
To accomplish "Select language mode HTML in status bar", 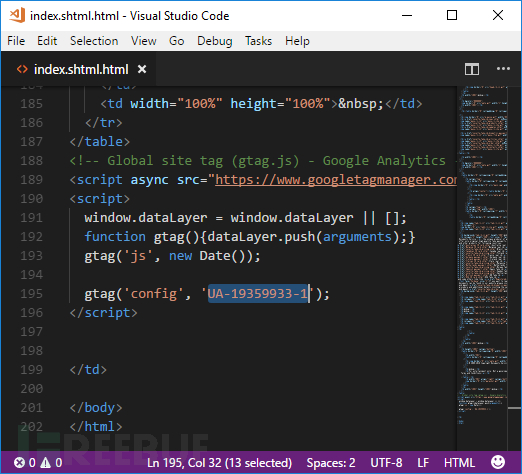I will point(459,463).
